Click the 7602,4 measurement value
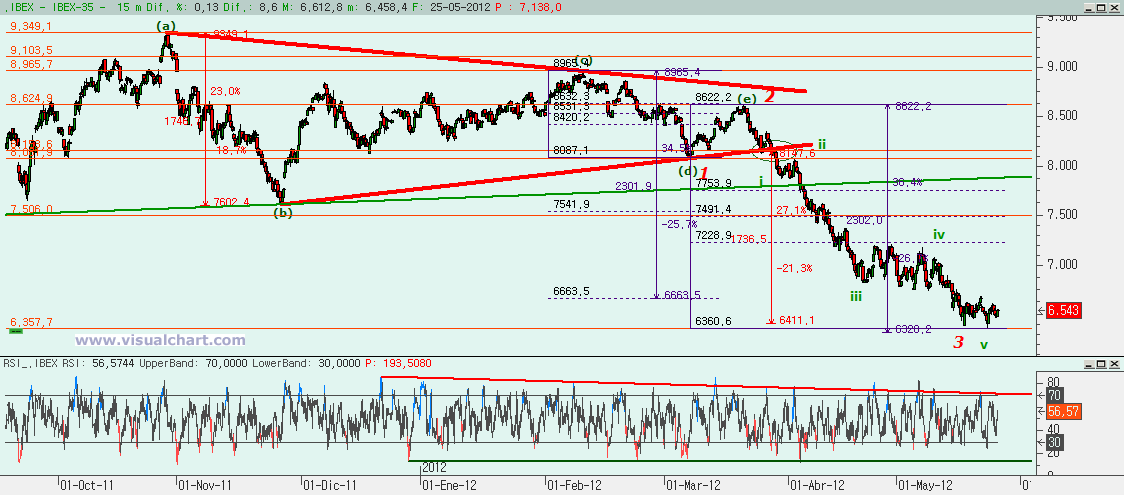The width and height of the screenshot is (1124, 495). pyautogui.click(x=232, y=202)
